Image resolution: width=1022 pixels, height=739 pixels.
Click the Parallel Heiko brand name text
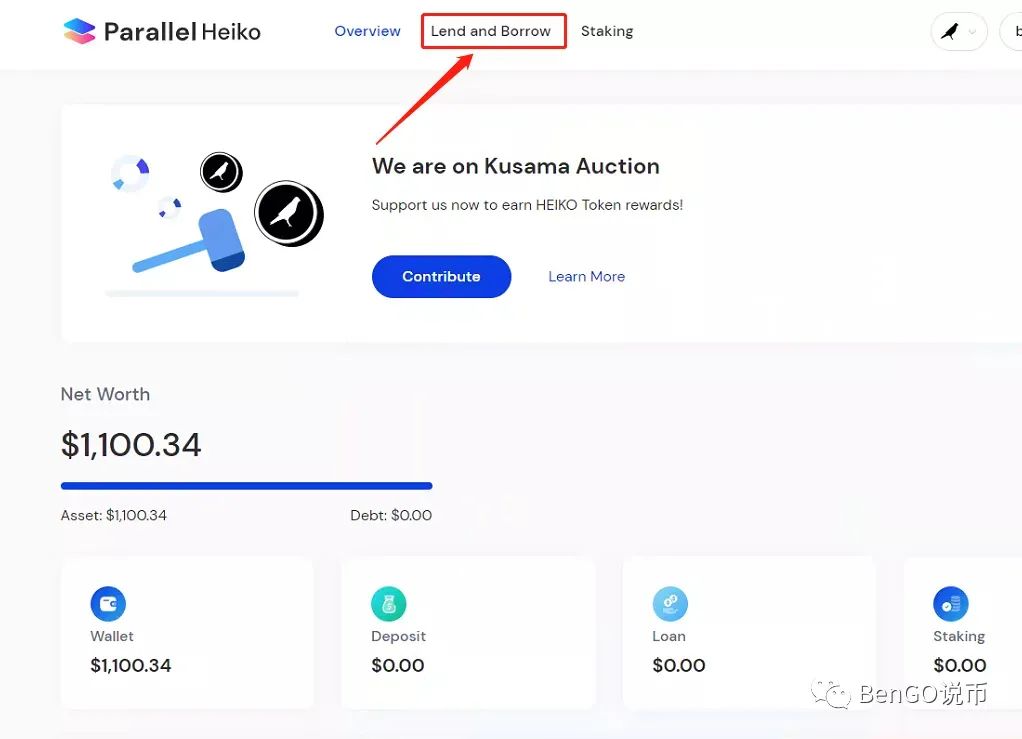coord(182,31)
